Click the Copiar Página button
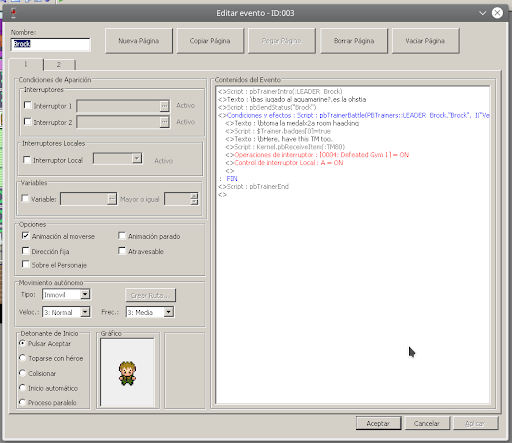The height and width of the screenshot is (443, 512). [210, 41]
